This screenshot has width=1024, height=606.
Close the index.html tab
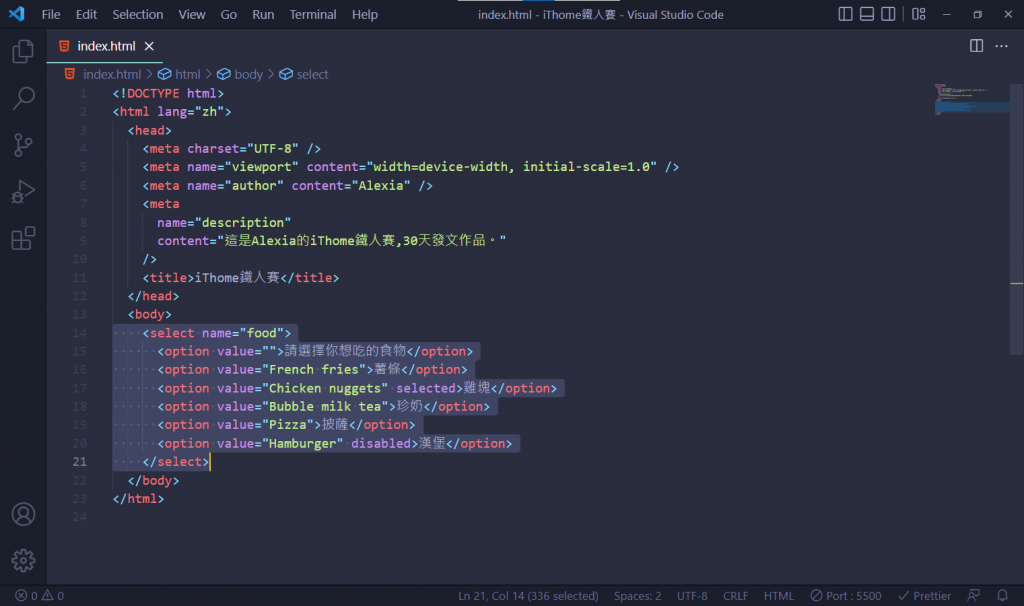[149, 46]
